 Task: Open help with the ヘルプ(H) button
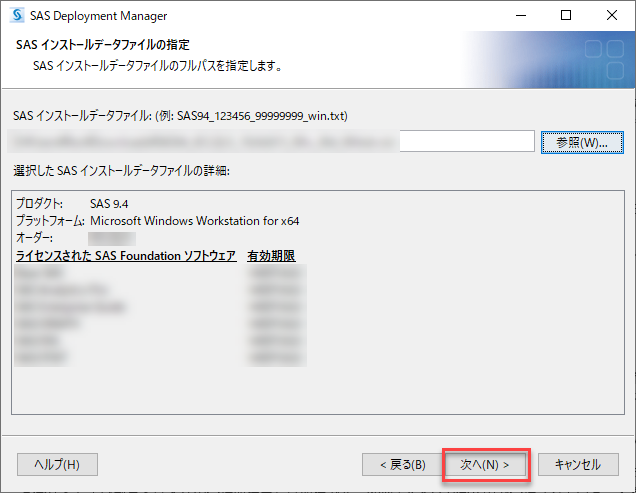tap(57, 465)
